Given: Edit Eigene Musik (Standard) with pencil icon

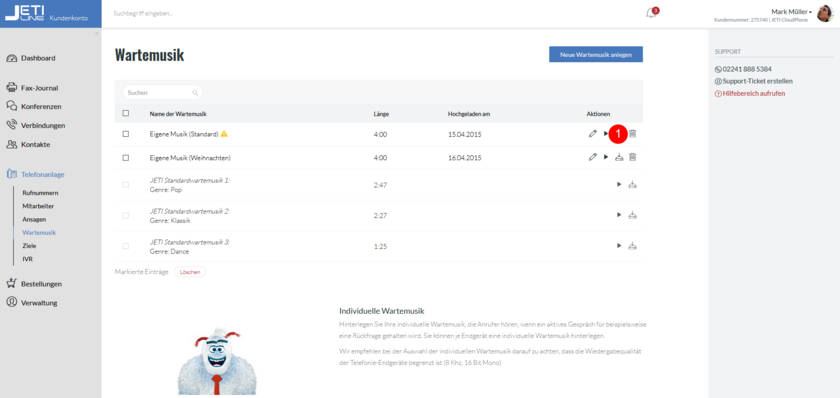Looking at the screenshot, I should click(592, 134).
